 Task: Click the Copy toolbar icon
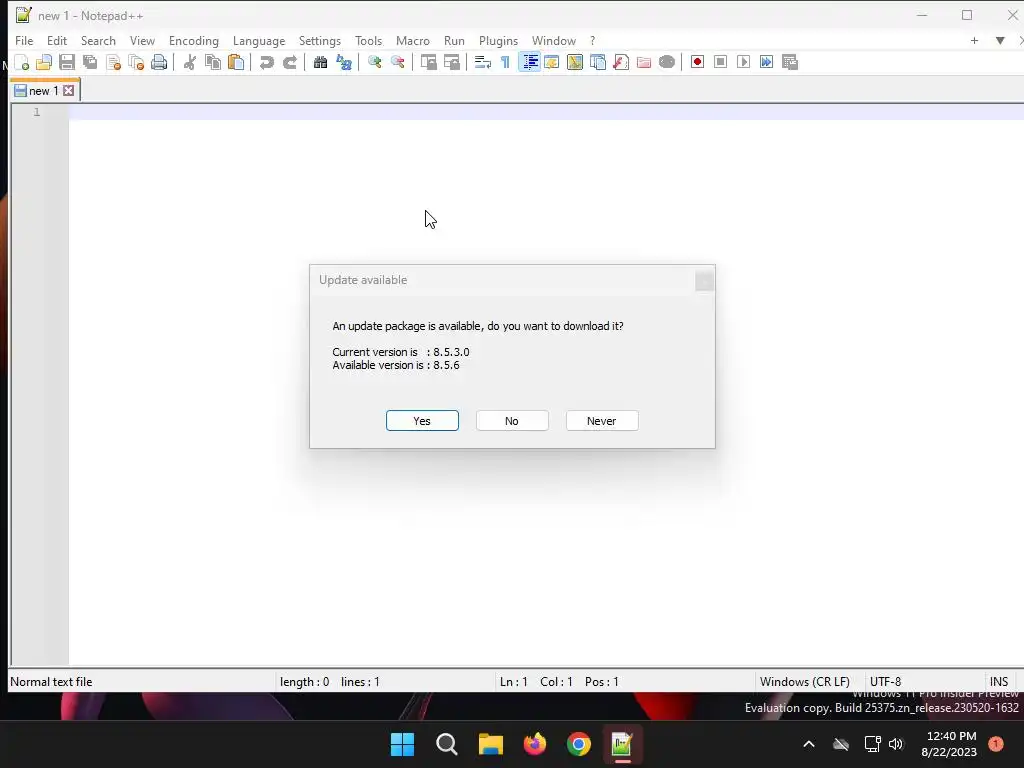213,62
